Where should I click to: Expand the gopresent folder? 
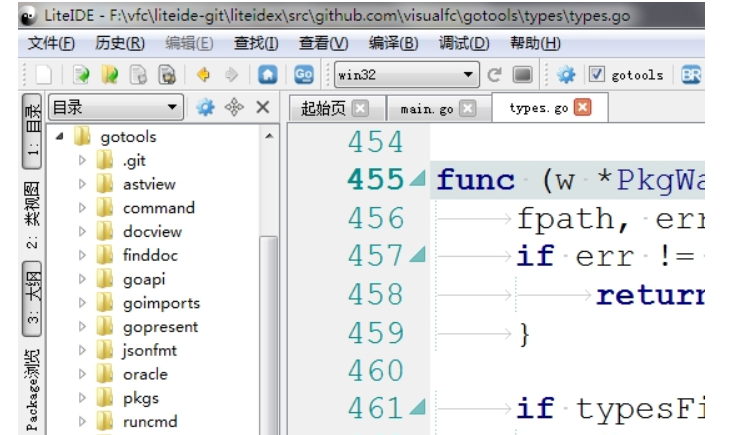pos(82,326)
